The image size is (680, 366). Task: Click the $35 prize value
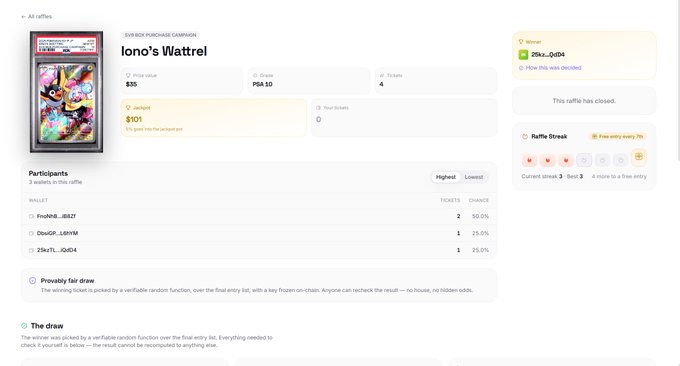131,85
